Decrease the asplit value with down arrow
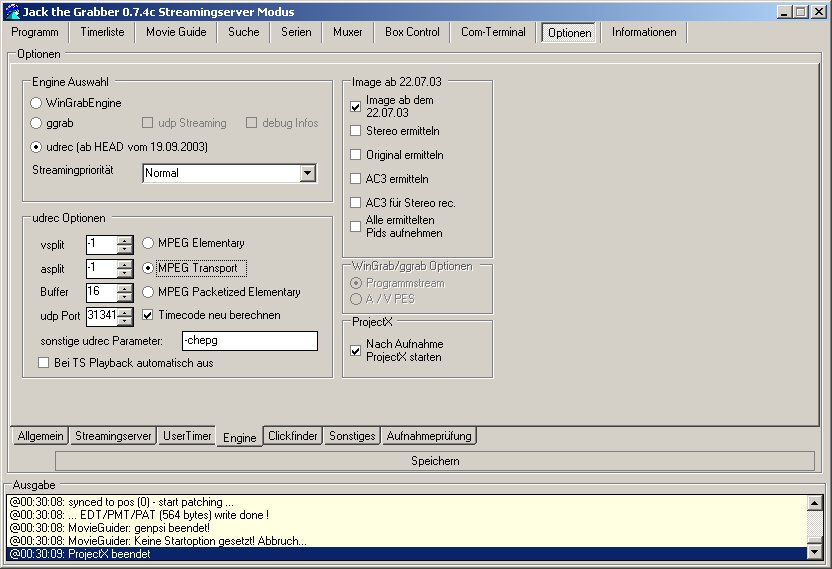This screenshot has width=832, height=569. tap(124, 273)
